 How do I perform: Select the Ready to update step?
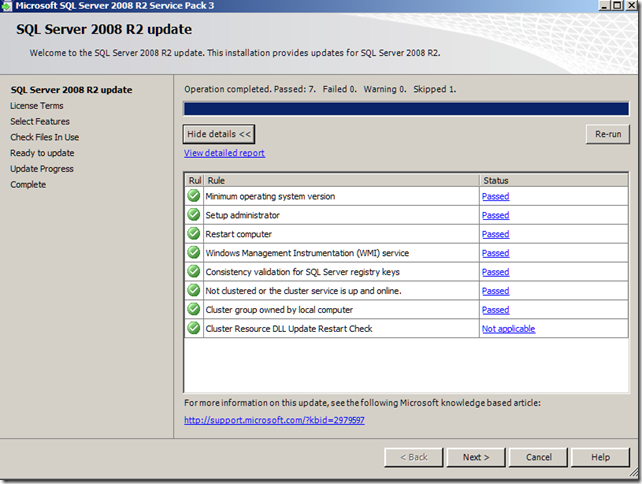coord(42,153)
